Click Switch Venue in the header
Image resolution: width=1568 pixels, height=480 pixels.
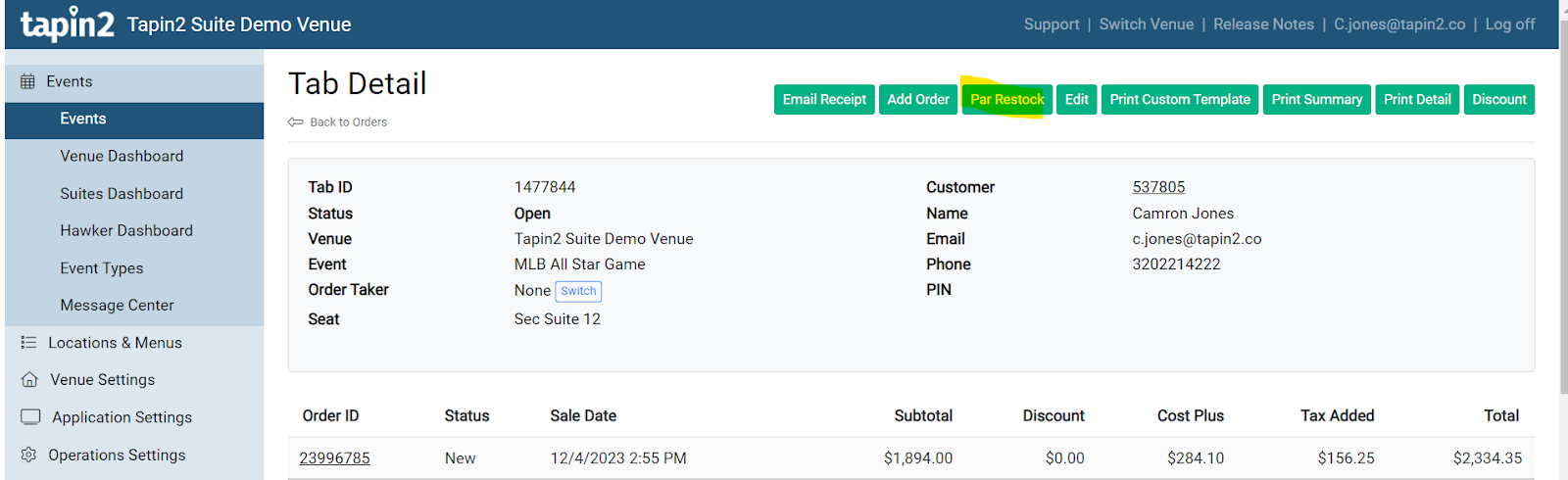click(1146, 24)
